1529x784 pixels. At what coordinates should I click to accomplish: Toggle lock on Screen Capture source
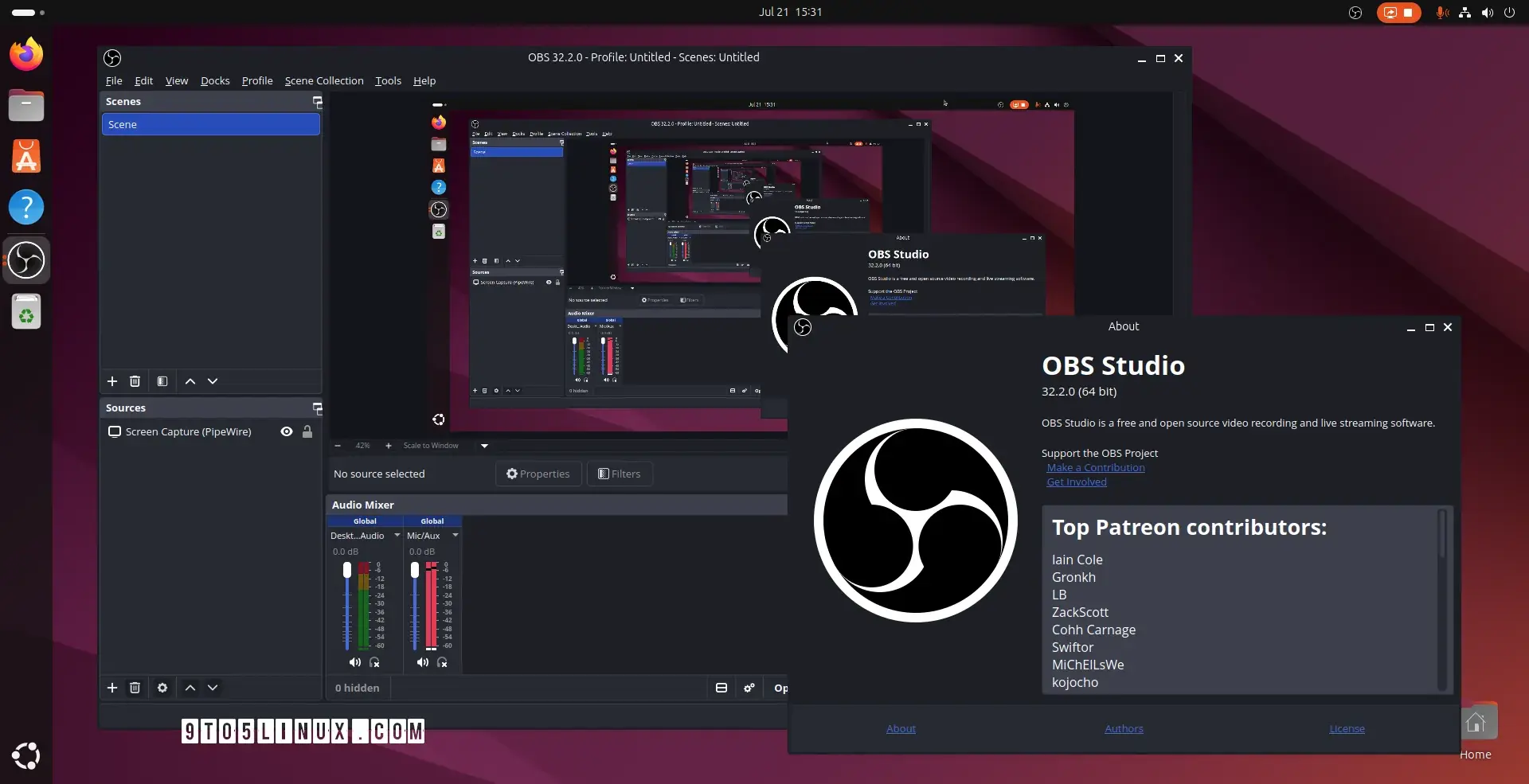coord(307,431)
